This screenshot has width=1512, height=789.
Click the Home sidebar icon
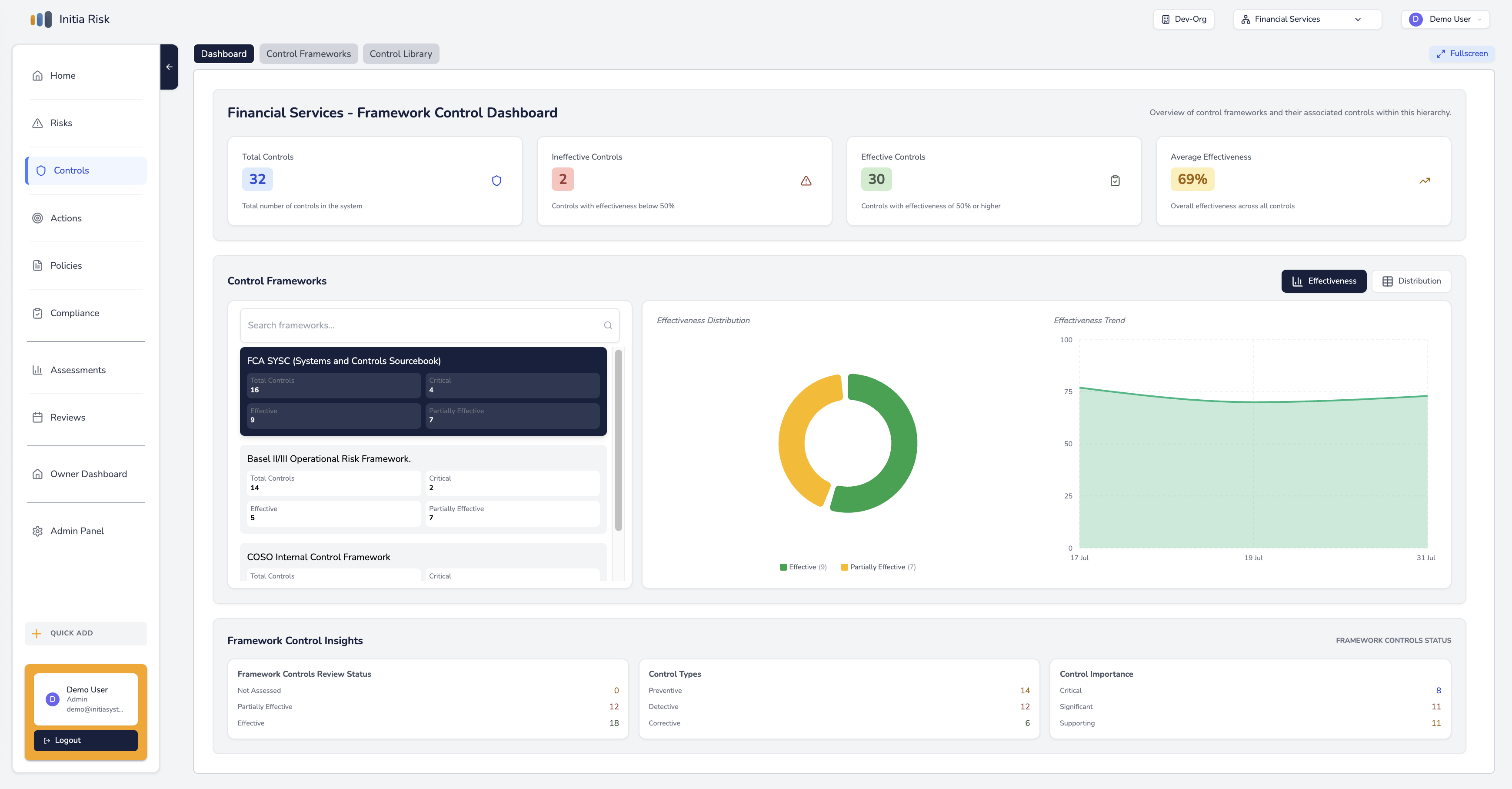[37, 76]
